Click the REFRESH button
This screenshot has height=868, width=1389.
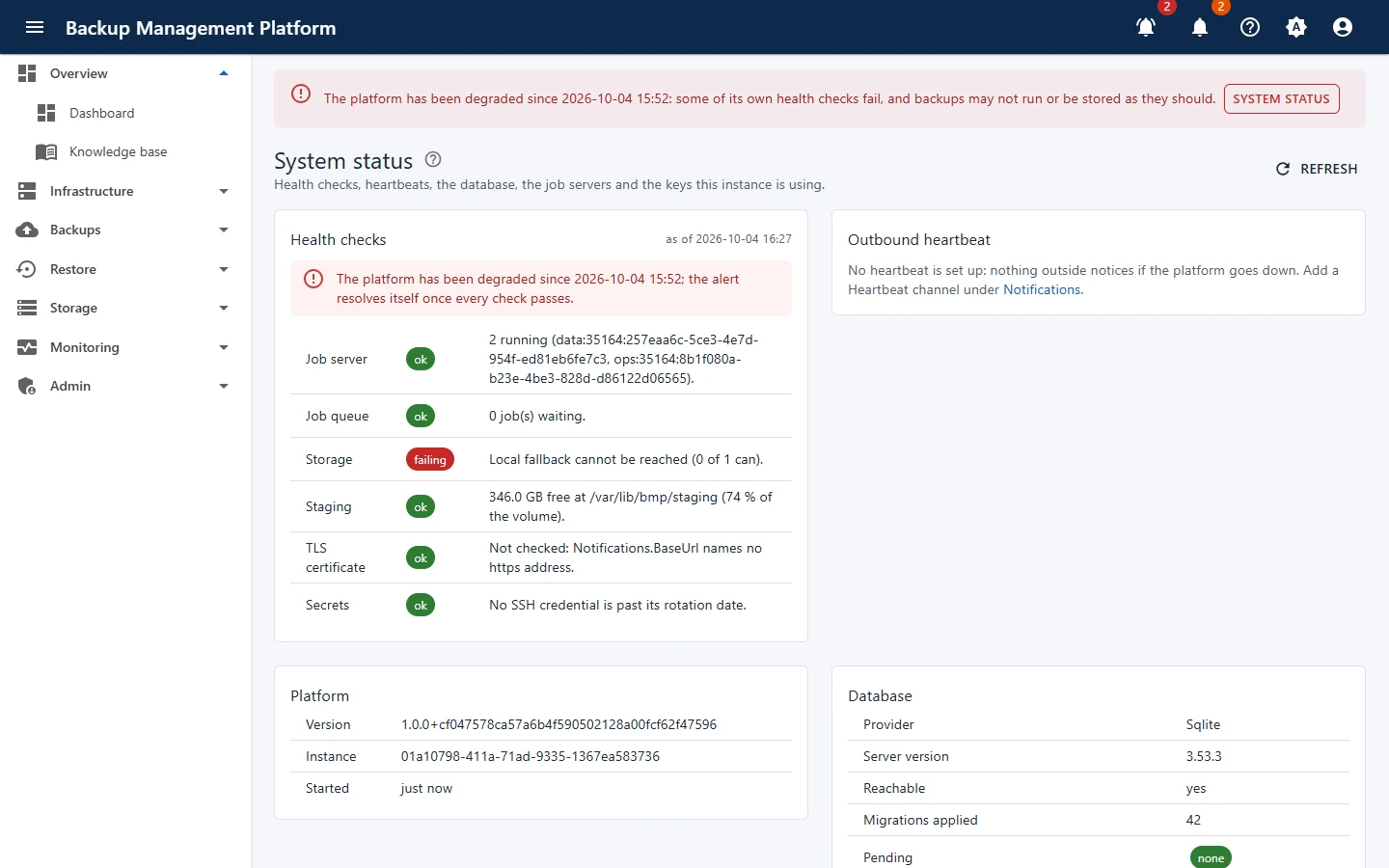pyautogui.click(x=1317, y=169)
